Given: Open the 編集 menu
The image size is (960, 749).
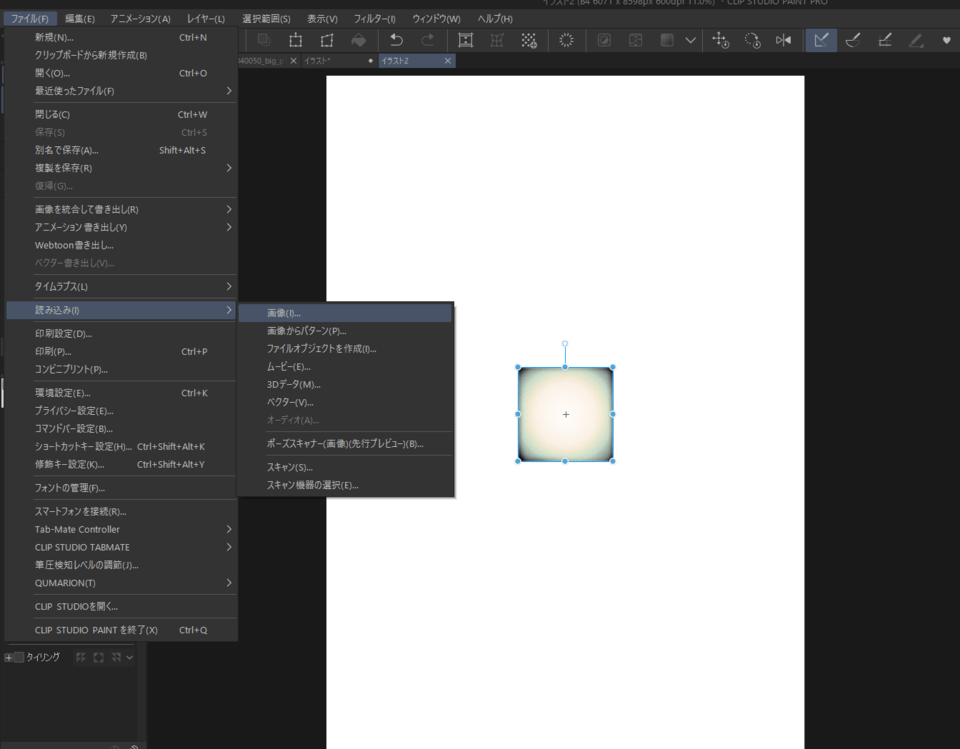Looking at the screenshot, I should (75, 18).
